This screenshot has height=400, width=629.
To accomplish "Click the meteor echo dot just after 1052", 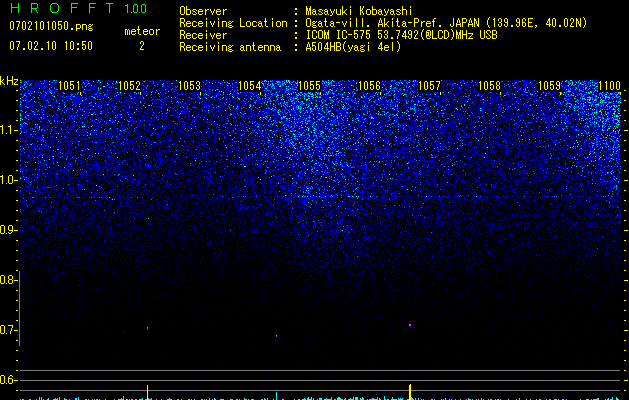I will click(148, 328).
